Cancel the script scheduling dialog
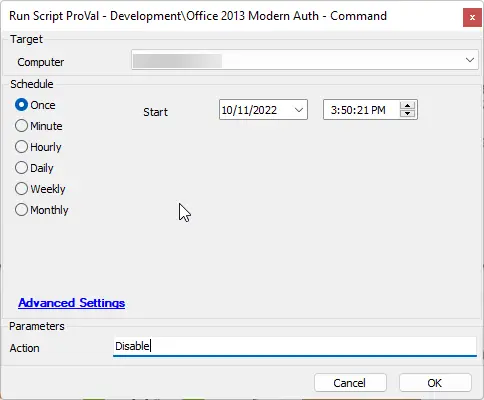Viewport: 484px width, 400px height. [x=350, y=383]
